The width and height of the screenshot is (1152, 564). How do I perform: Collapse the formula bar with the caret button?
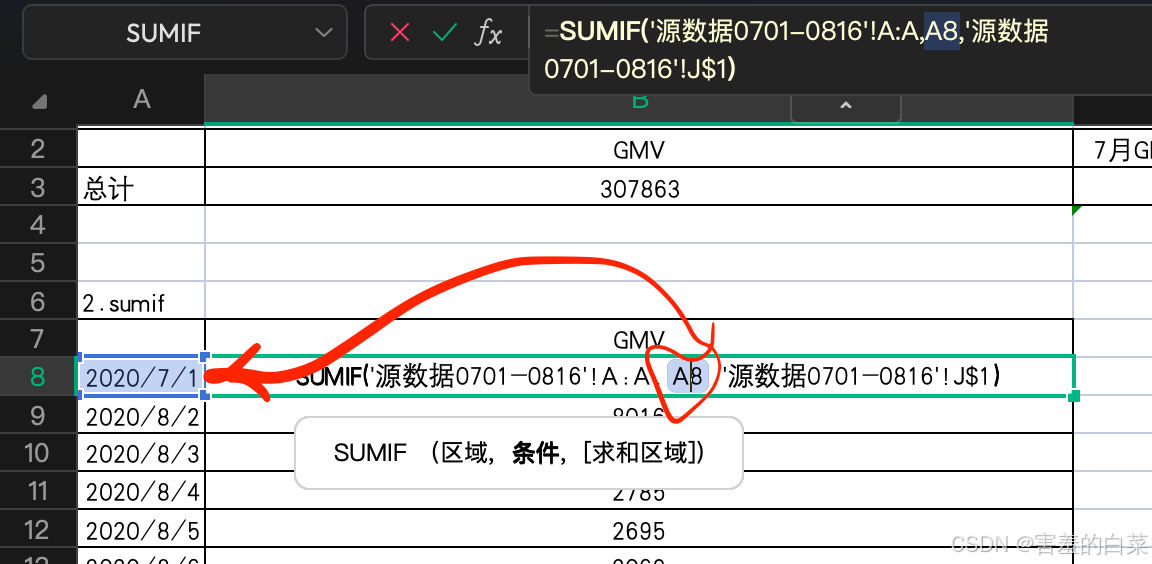pyautogui.click(x=846, y=106)
